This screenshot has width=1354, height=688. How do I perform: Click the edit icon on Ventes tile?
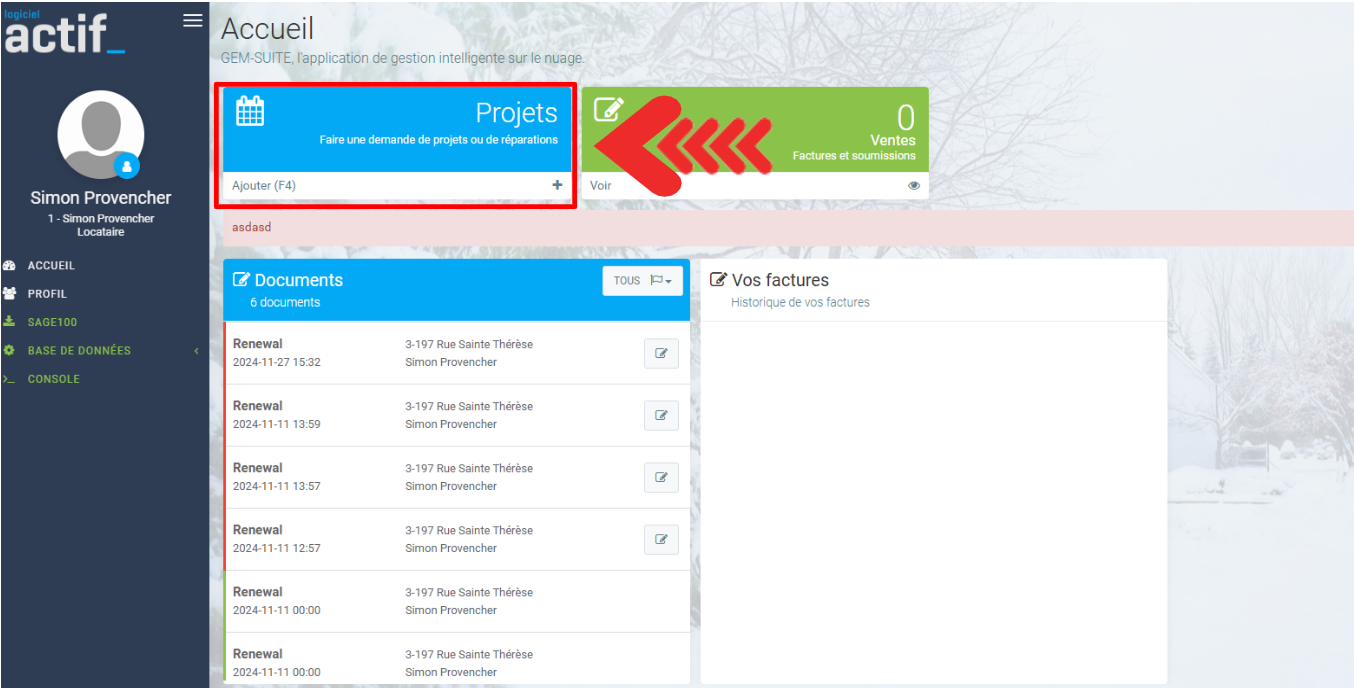coord(609,109)
